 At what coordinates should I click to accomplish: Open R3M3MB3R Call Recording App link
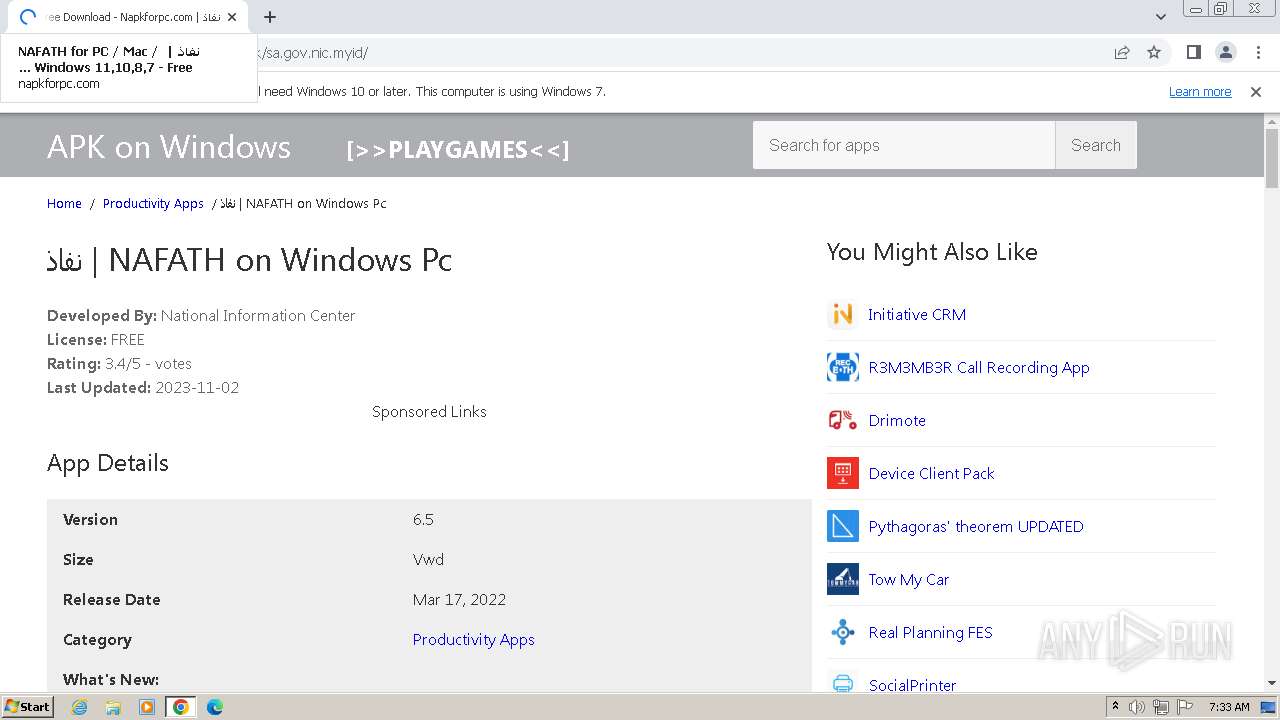(x=979, y=367)
